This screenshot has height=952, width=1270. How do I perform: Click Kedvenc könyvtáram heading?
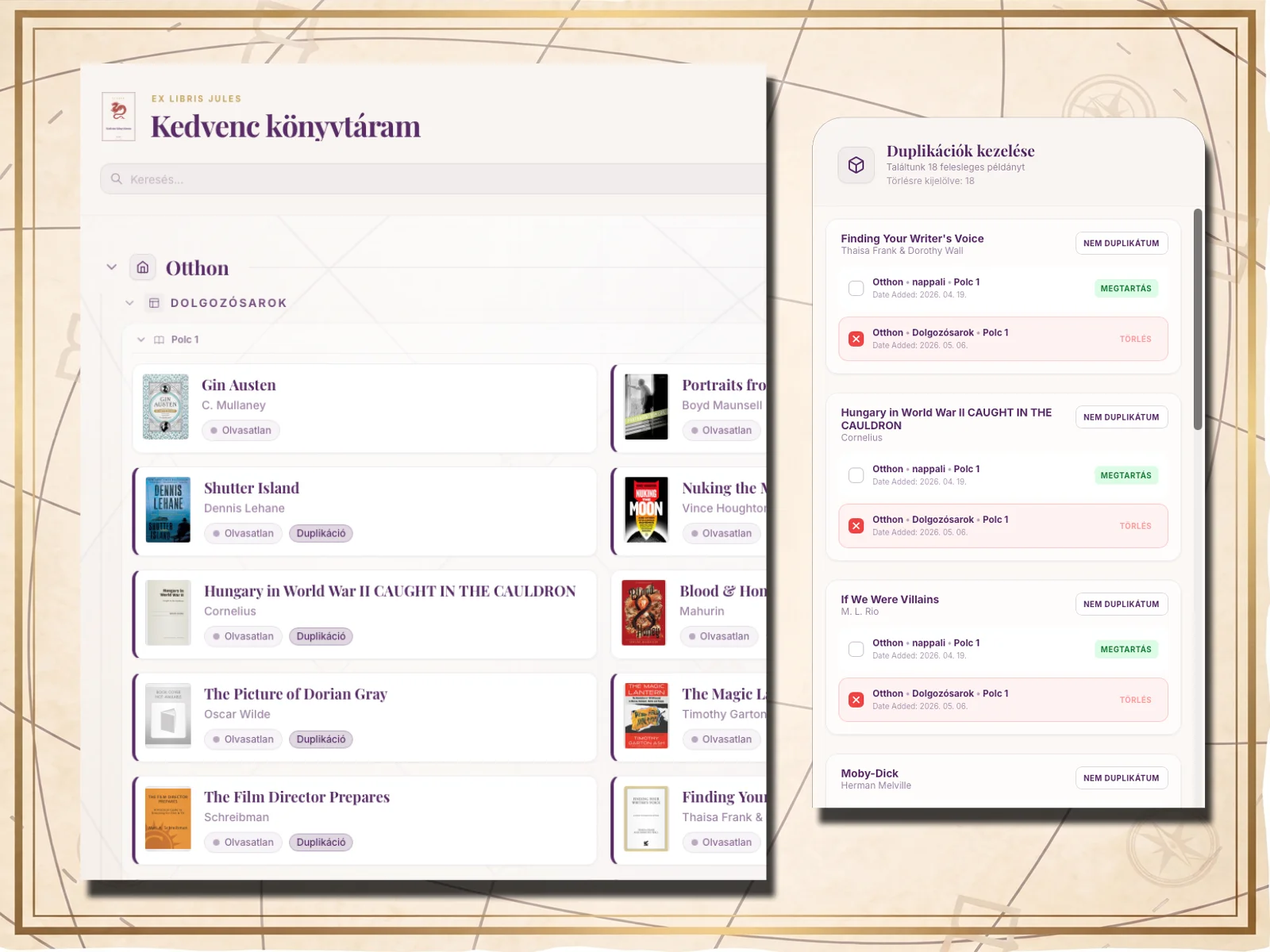click(286, 127)
